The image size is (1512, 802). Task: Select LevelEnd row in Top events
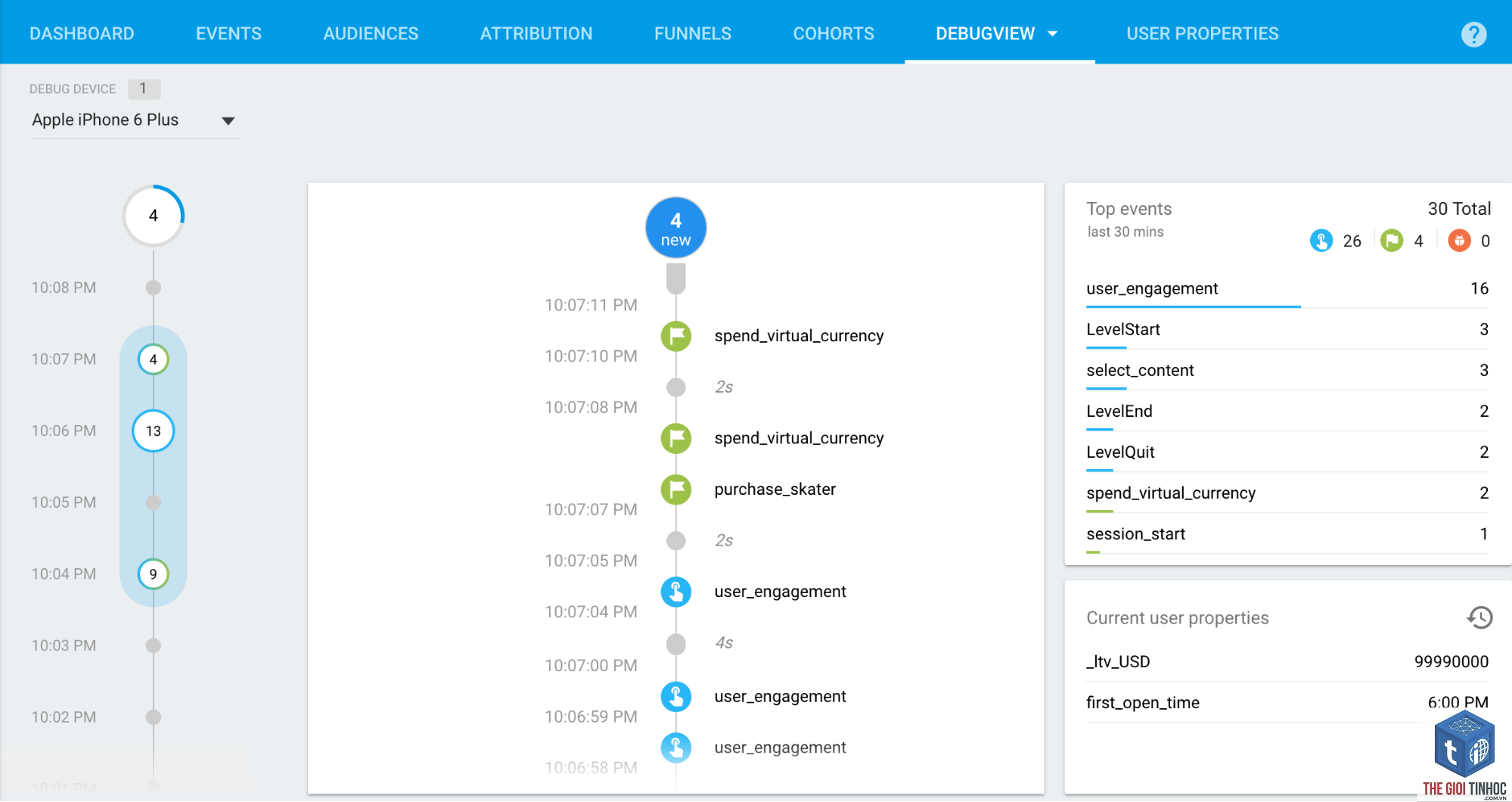[x=1287, y=412]
